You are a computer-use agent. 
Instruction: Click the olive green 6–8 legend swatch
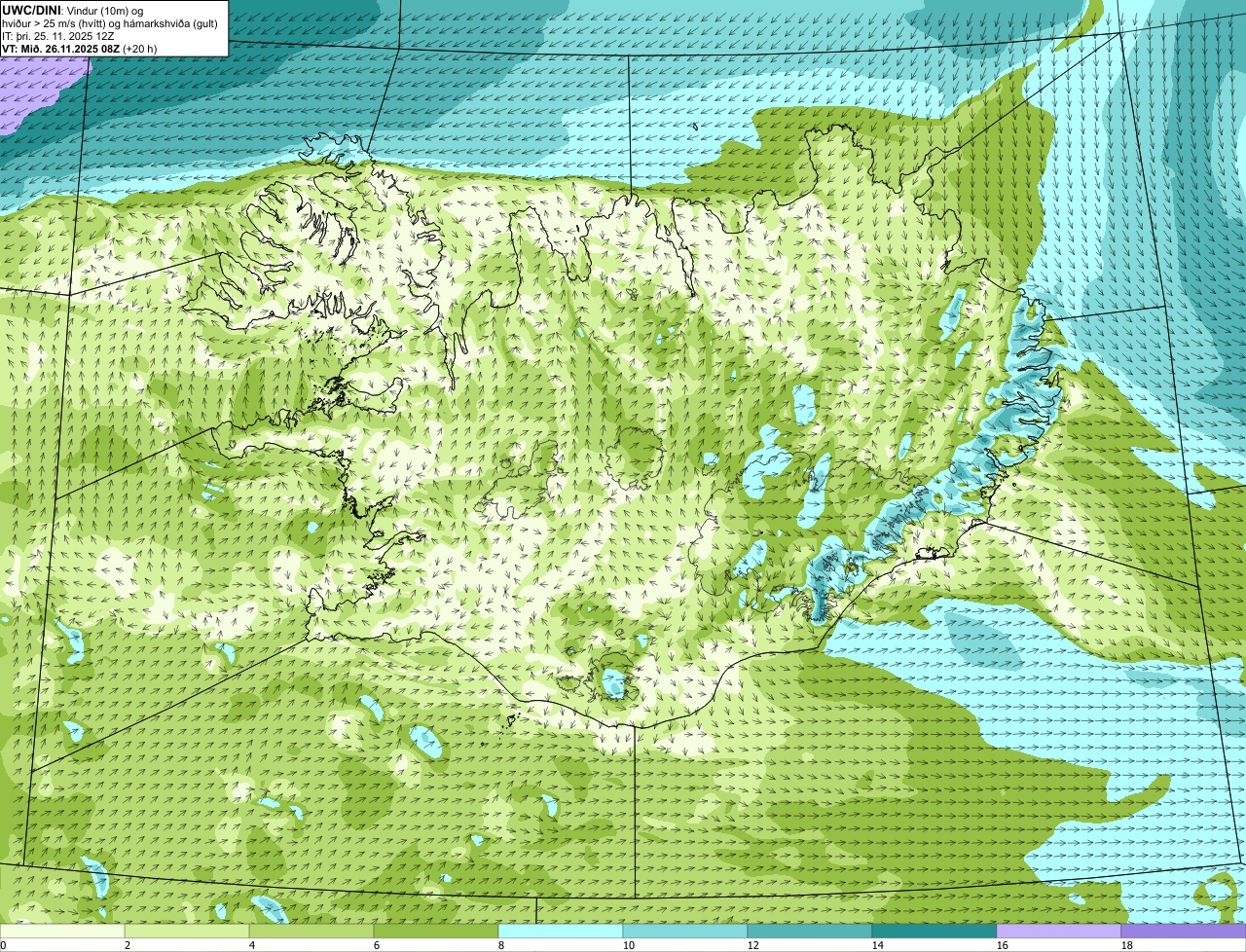point(436,931)
